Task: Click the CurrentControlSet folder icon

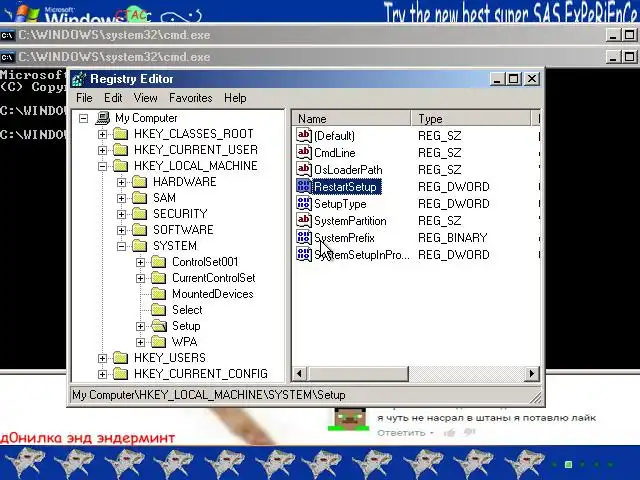Action: 158,278
